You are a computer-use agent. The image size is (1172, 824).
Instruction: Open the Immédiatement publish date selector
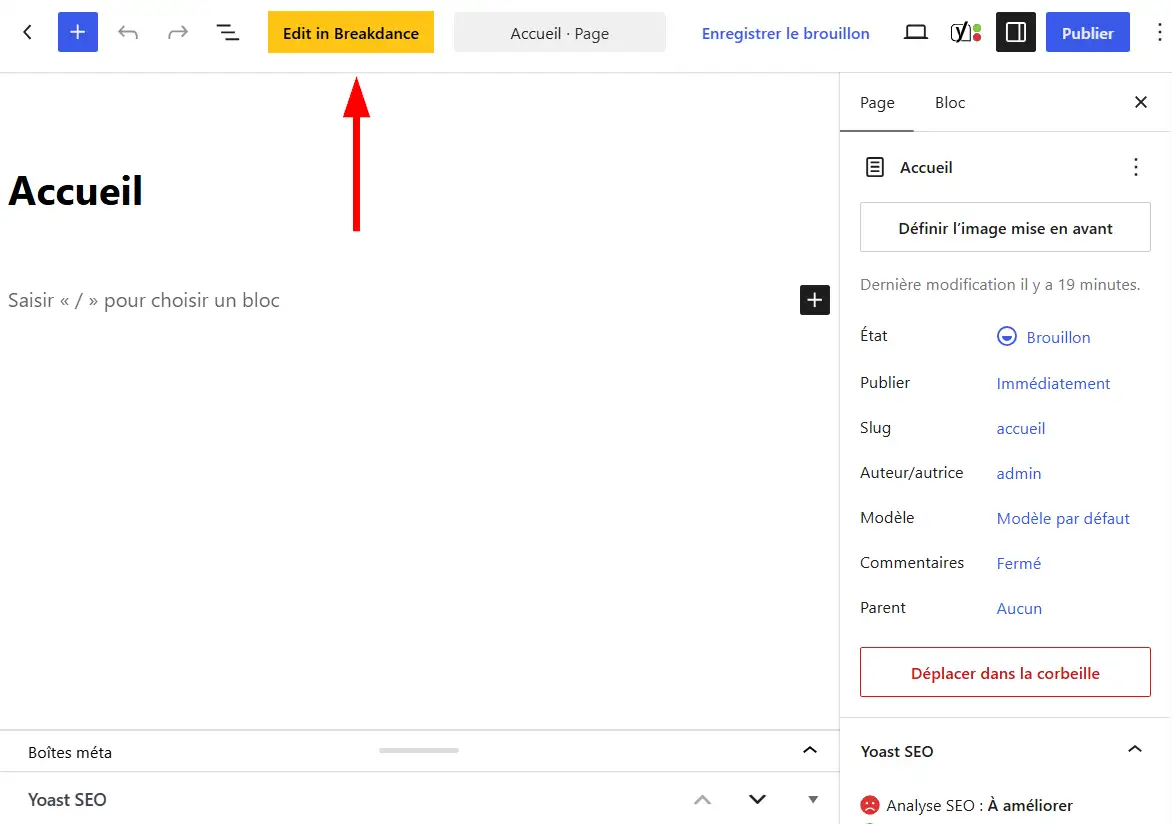click(1053, 383)
